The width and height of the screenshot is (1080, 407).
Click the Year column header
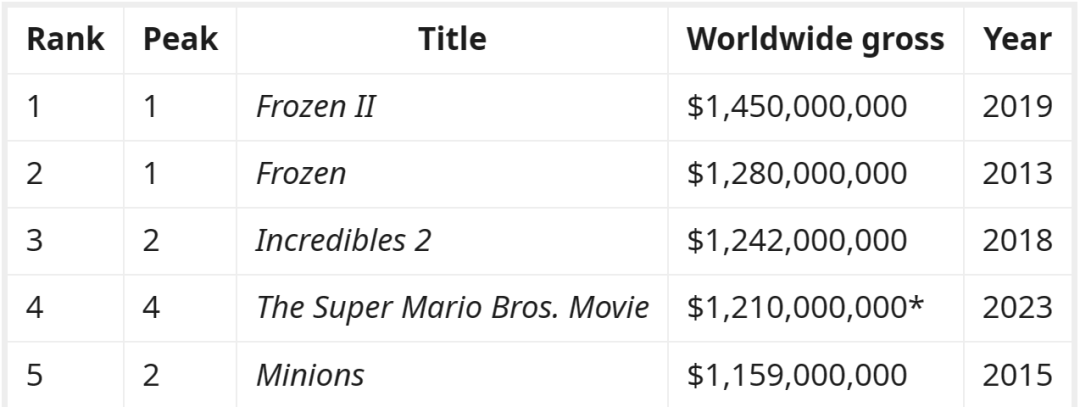[x=1017, y=40]
